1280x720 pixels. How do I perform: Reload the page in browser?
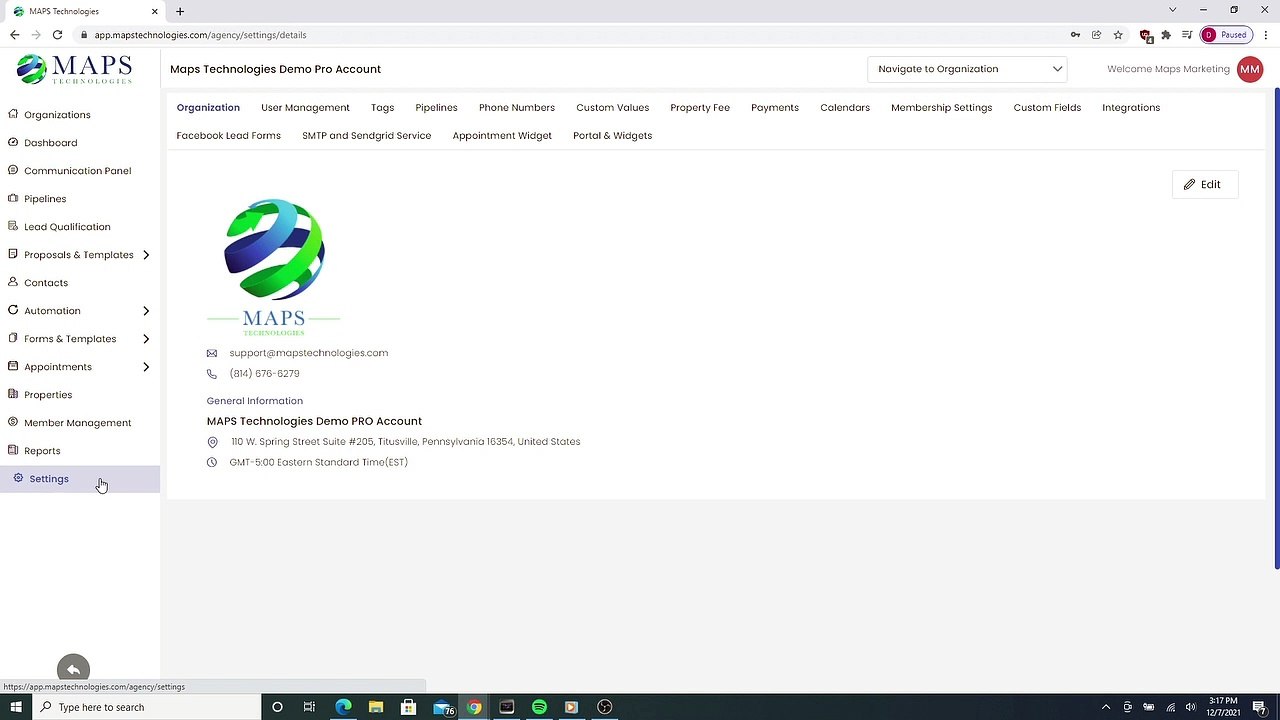(x=57, y=35)
